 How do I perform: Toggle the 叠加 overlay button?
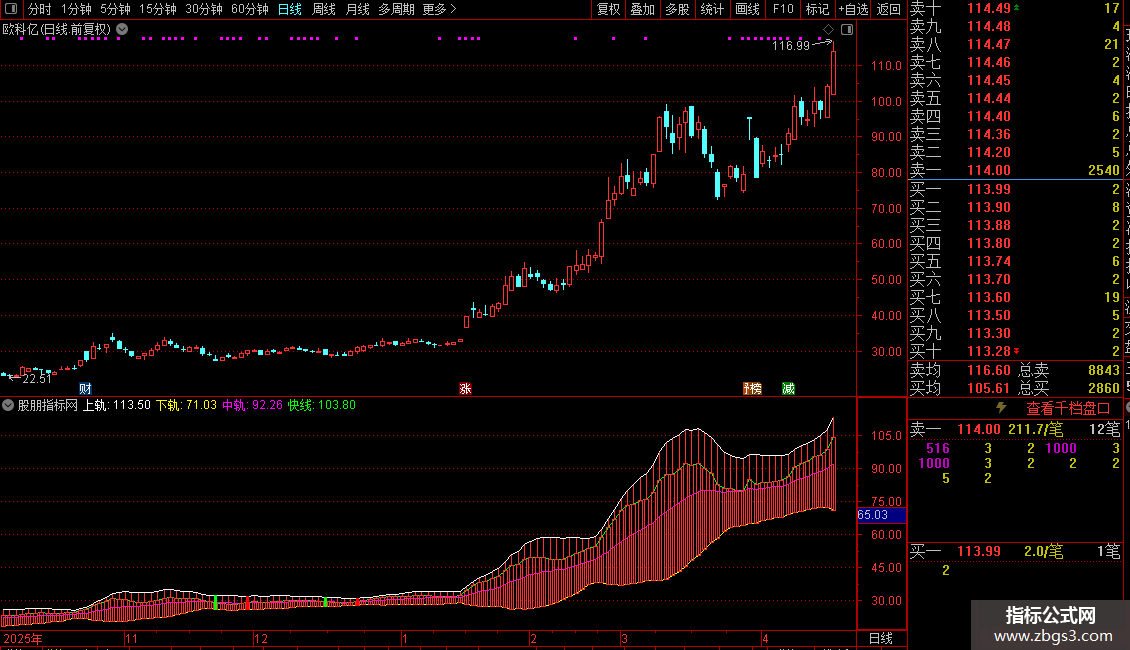tap(642, 9)
